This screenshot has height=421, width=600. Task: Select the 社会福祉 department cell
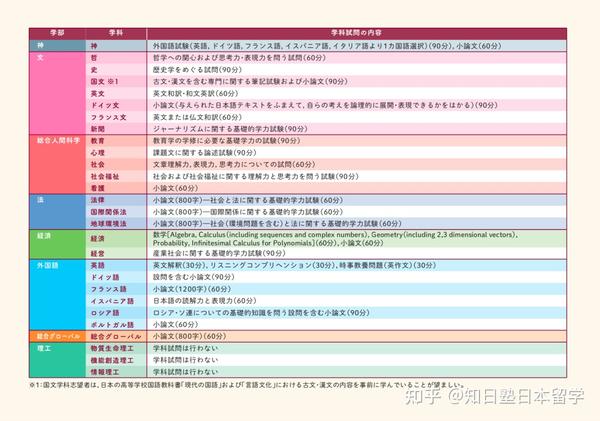(x=105, y=175)
